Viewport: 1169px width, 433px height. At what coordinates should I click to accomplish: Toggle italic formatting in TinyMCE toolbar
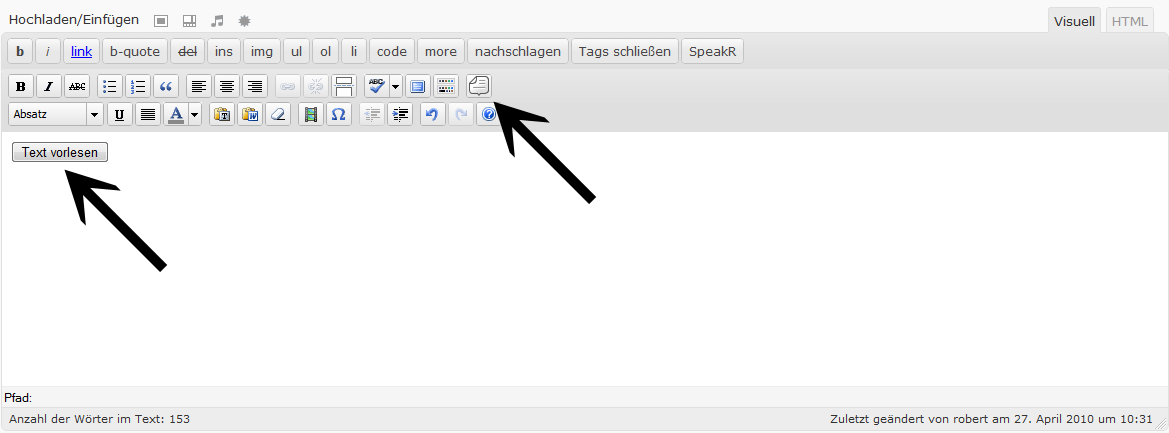pyautogui.click(x=48, y=86)
